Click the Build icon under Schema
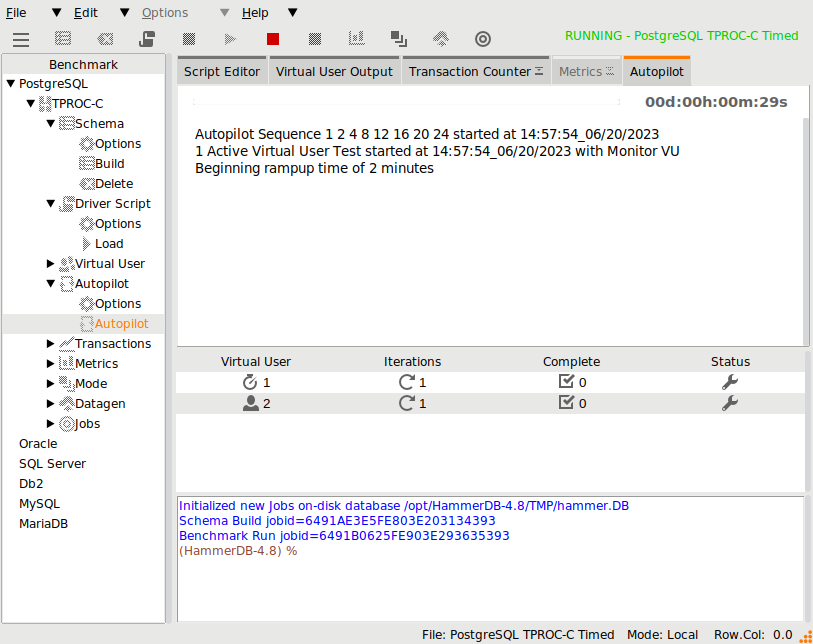Image resolution: width=813 pixels, height=644 pixels. [x=87, y=163]
